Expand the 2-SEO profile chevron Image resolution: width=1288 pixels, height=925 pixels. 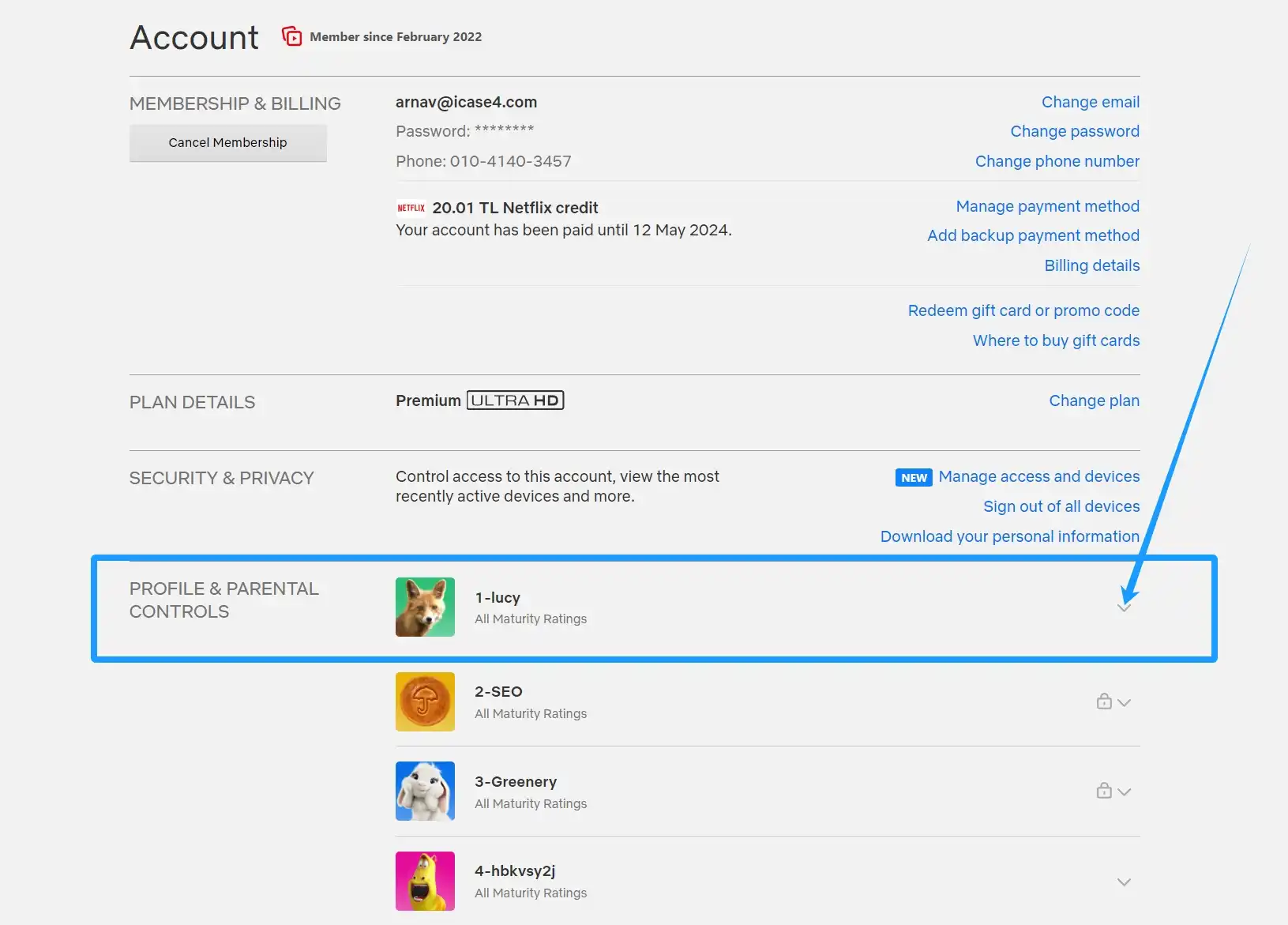pos(1124,702)
